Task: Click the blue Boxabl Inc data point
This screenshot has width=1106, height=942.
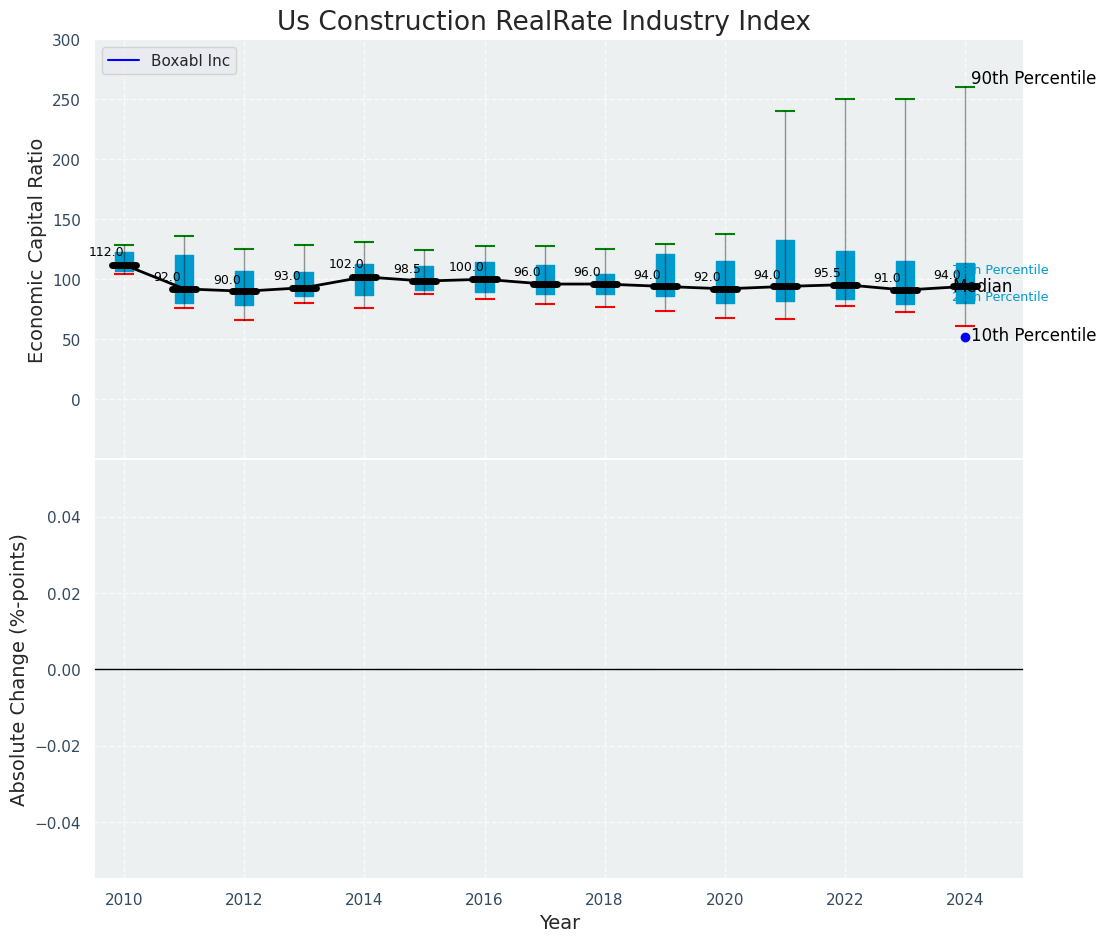Action: point(965,337)
